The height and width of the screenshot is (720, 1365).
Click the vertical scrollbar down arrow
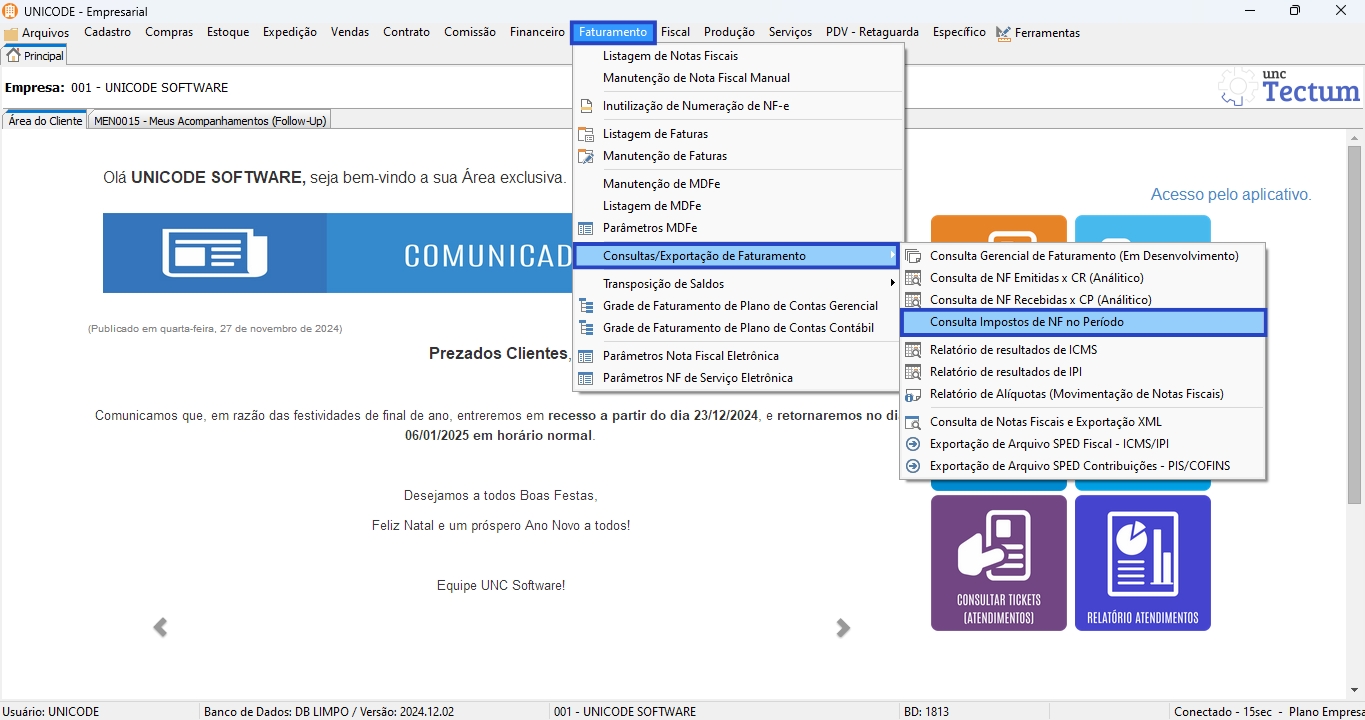coord(1354,690)
